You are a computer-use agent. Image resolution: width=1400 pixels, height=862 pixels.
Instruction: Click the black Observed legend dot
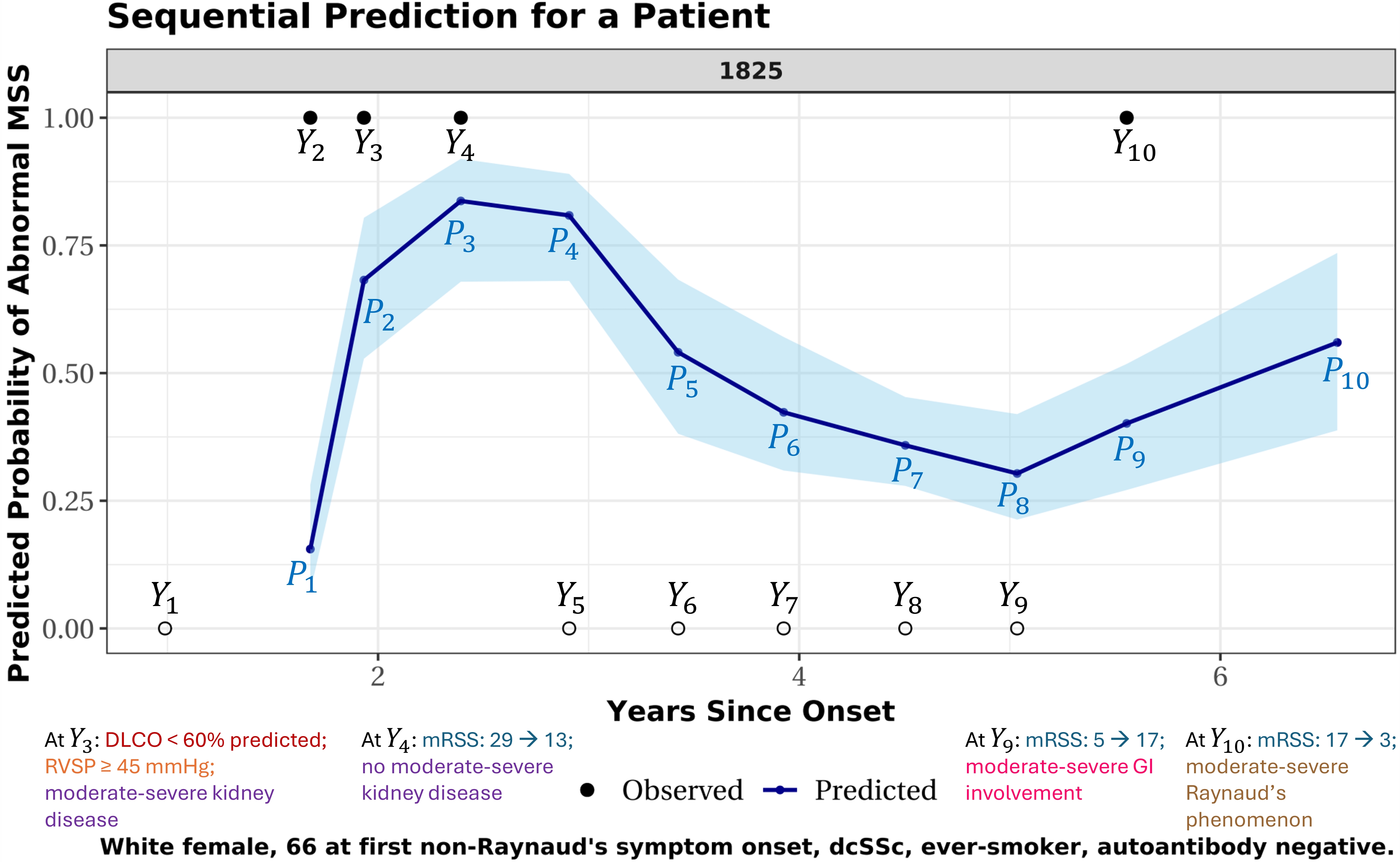coord(587,790)
